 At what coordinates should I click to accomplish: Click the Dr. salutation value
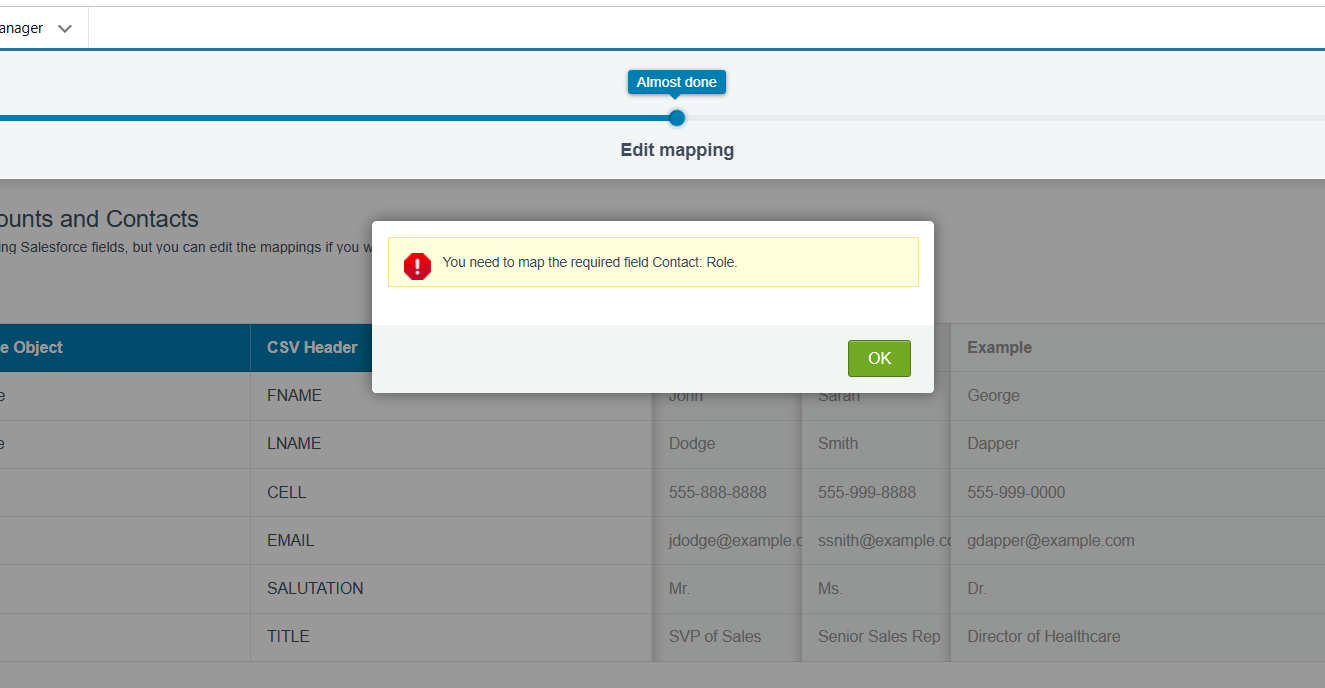[x=977, y=588]
